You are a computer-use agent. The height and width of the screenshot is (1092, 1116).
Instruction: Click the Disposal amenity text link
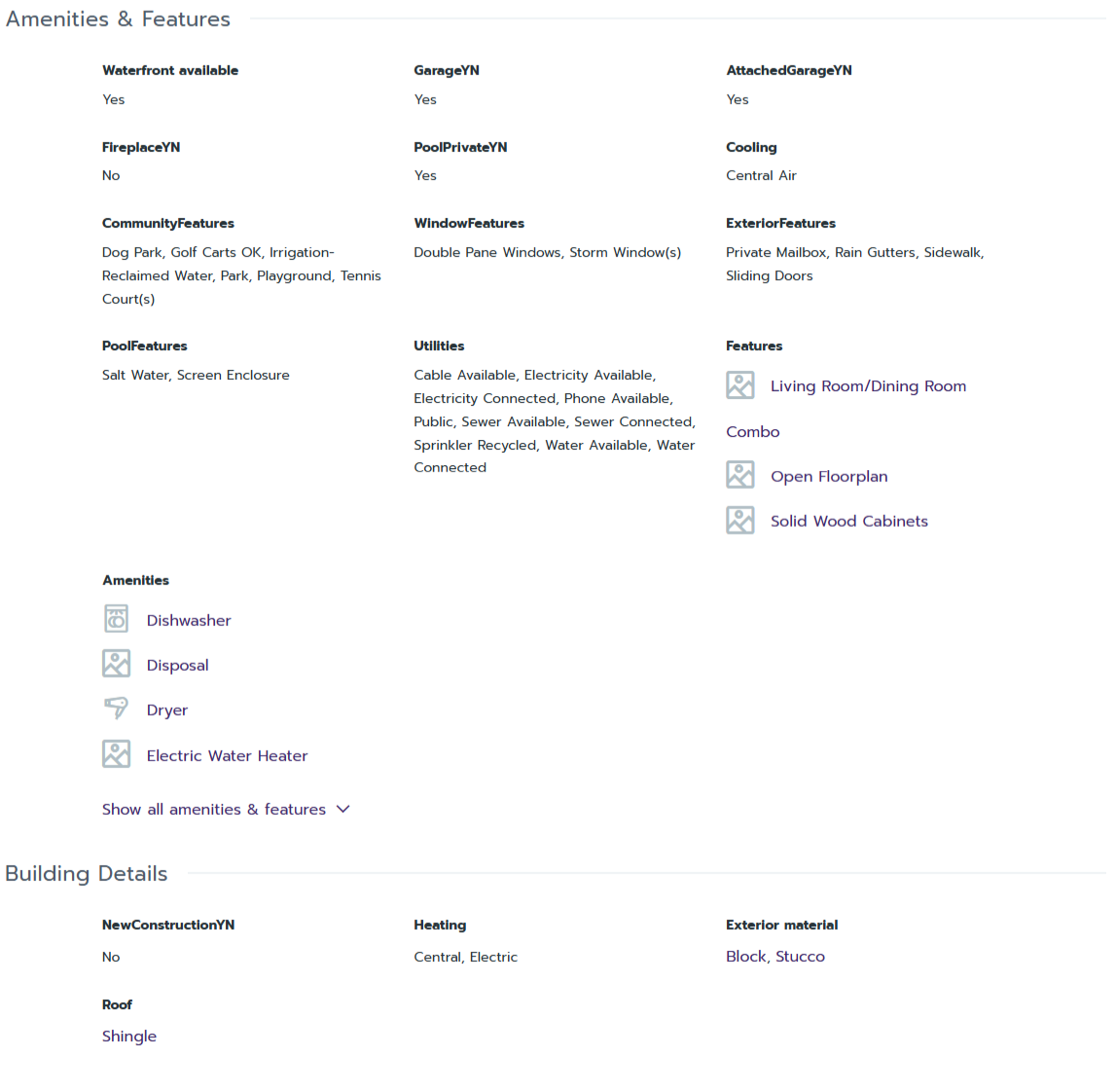click(177, 666)
